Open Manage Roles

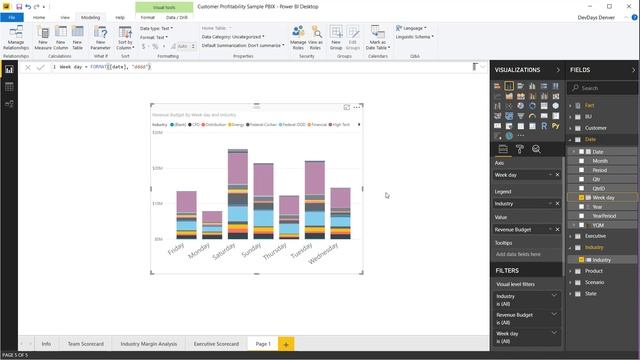pos(298,37)
